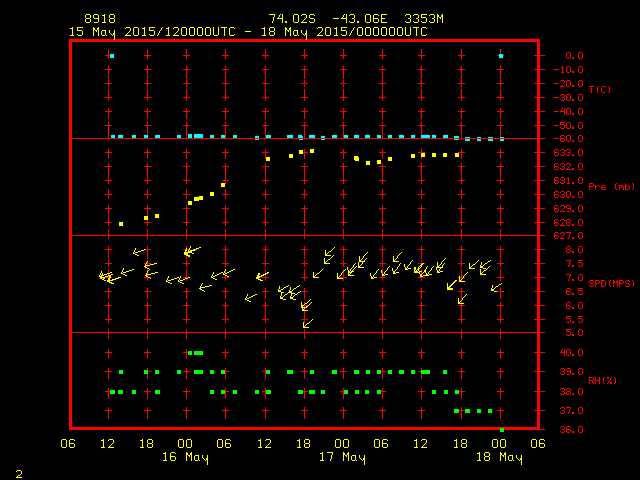640x480 pixels.
Task: Click the 17 May date label
Action: point(342,457)
